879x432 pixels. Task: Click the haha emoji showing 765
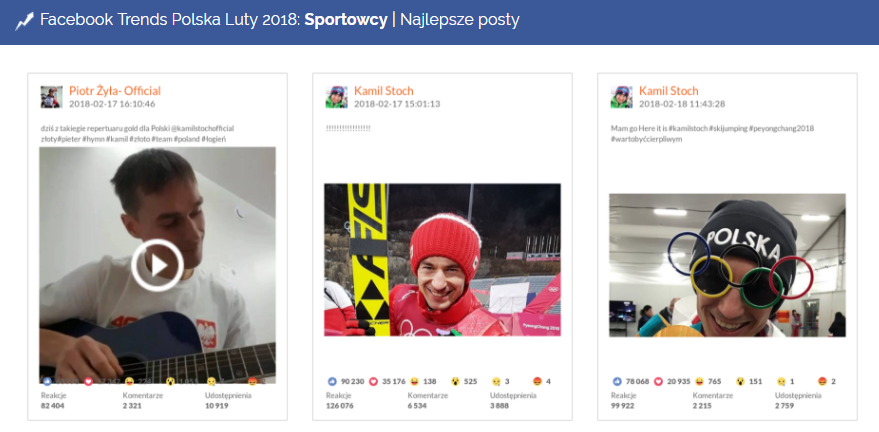tap(700, 381)
